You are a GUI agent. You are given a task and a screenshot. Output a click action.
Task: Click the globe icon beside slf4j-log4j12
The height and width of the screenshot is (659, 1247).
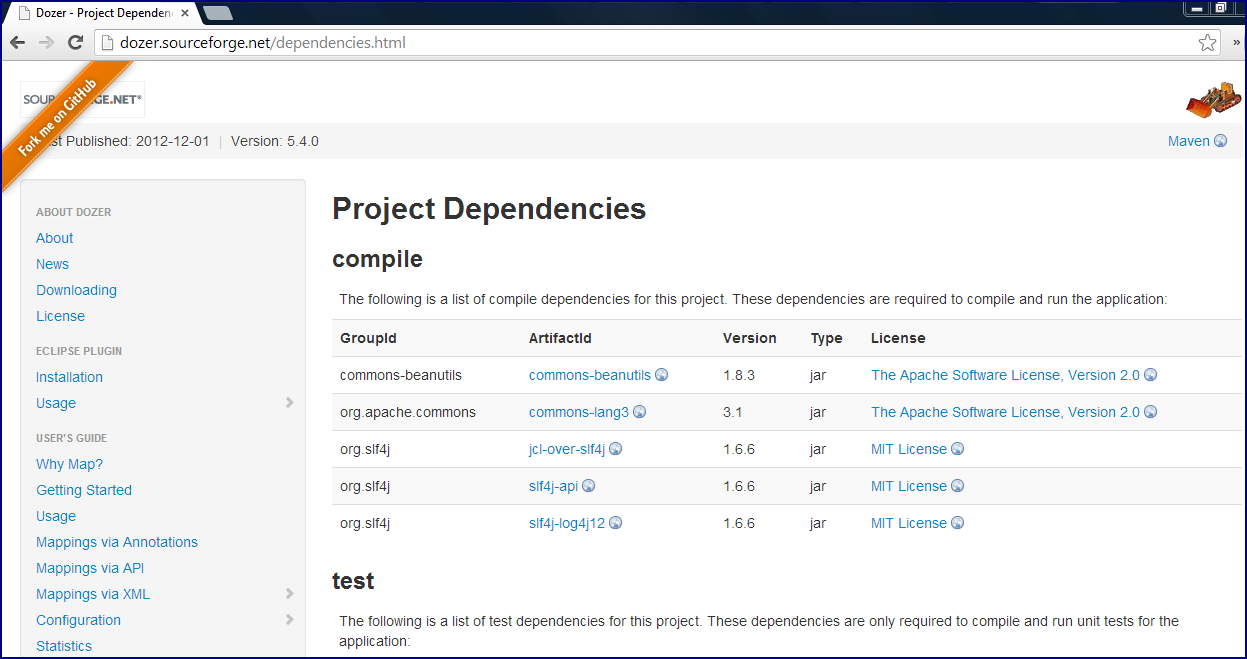click(616, 522)
